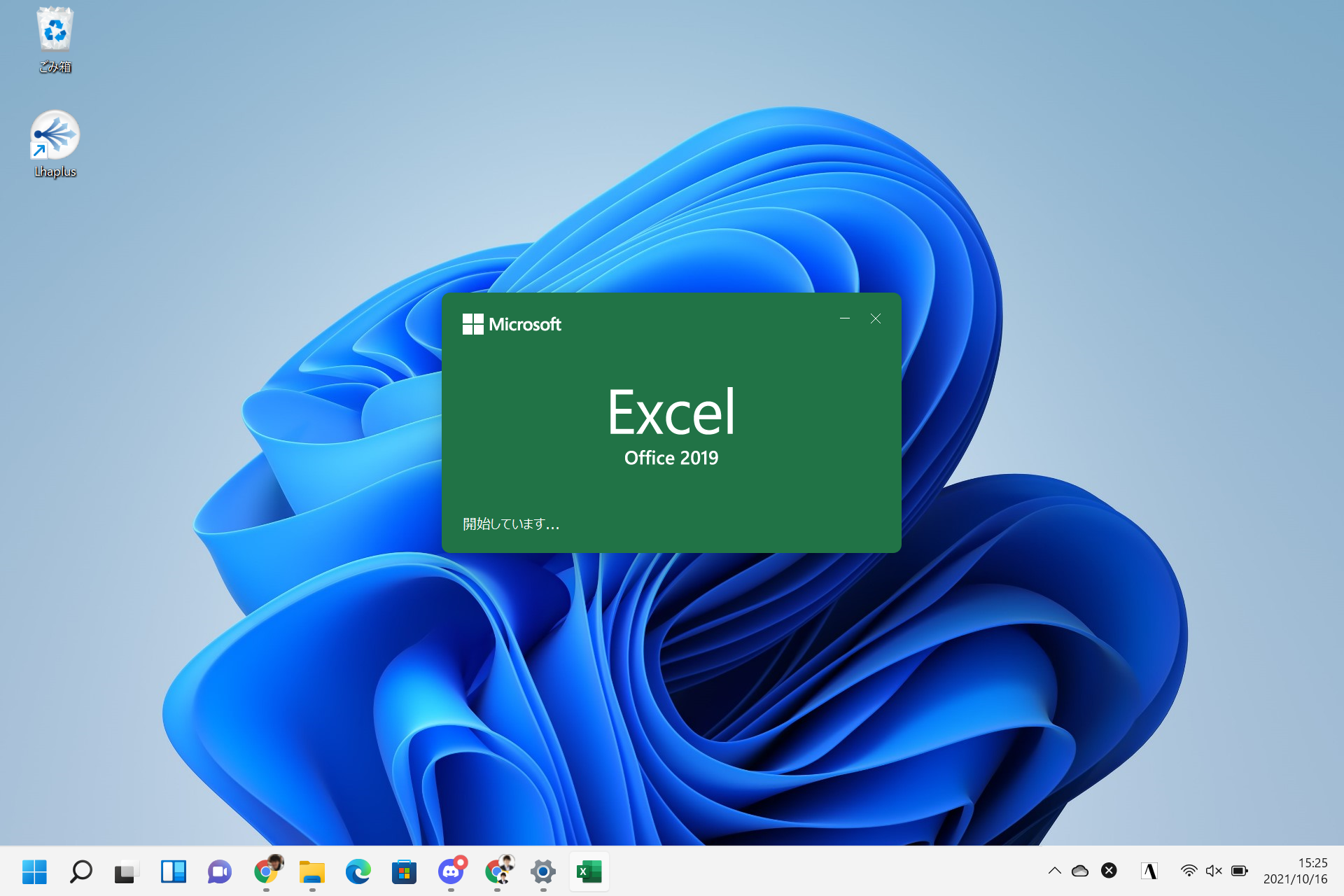Open Microsoft Edge from the taskbar

click(x=358, y=871)
